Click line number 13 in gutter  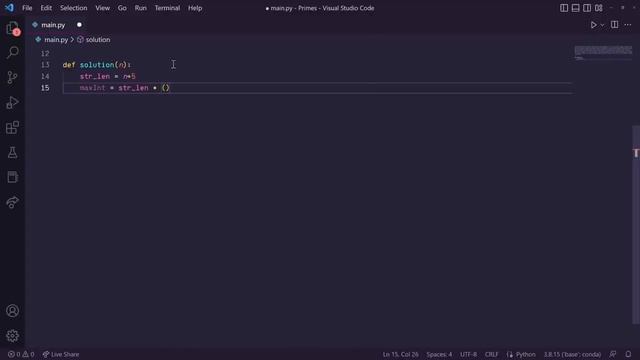[x=45, y=65]
